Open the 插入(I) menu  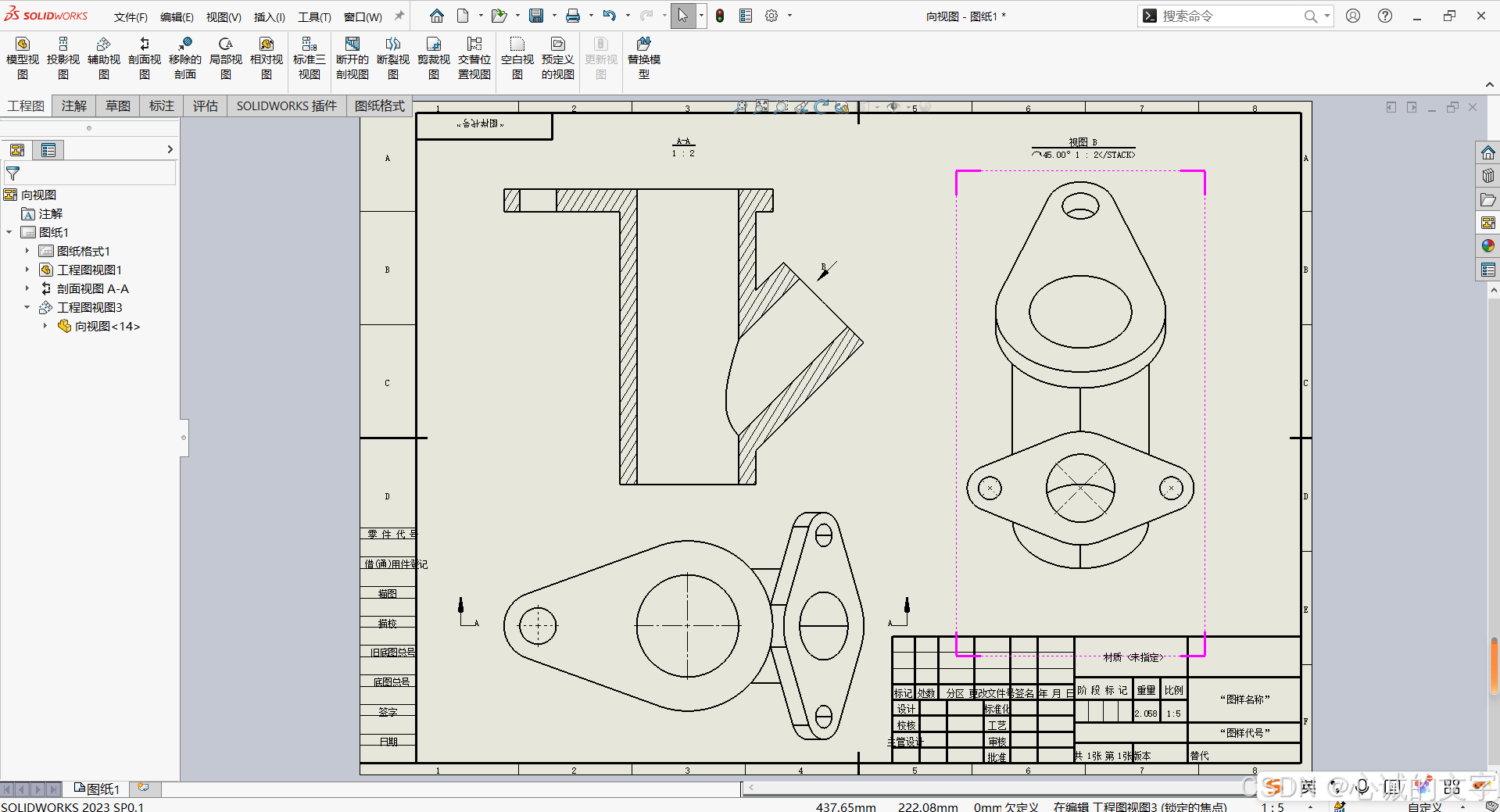(x=270, y=17)
